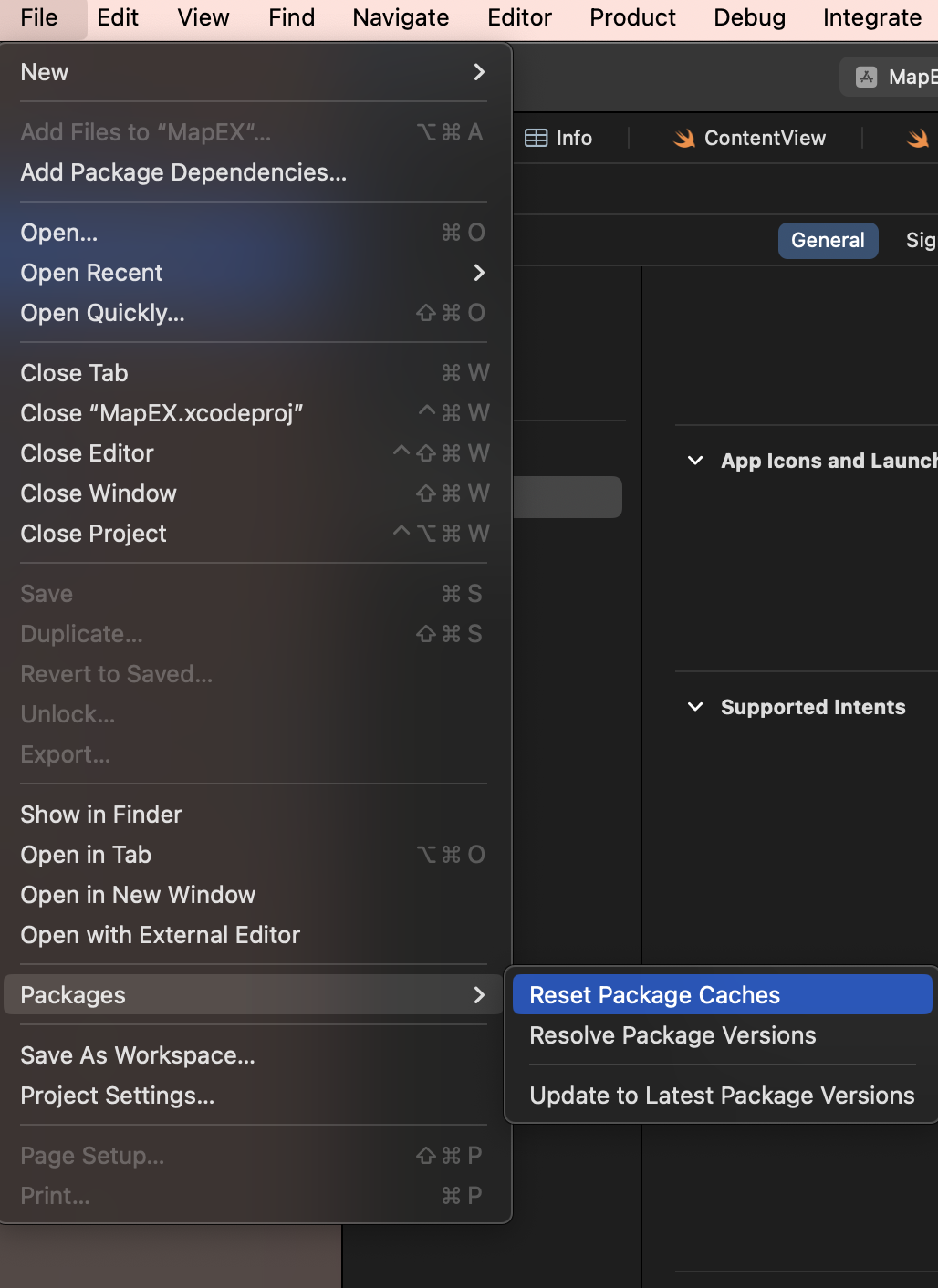The width and height of the screenshot is (938, 1288).
Task: Click the Swift icon after ContentView tab
Action: coord(918,138)
